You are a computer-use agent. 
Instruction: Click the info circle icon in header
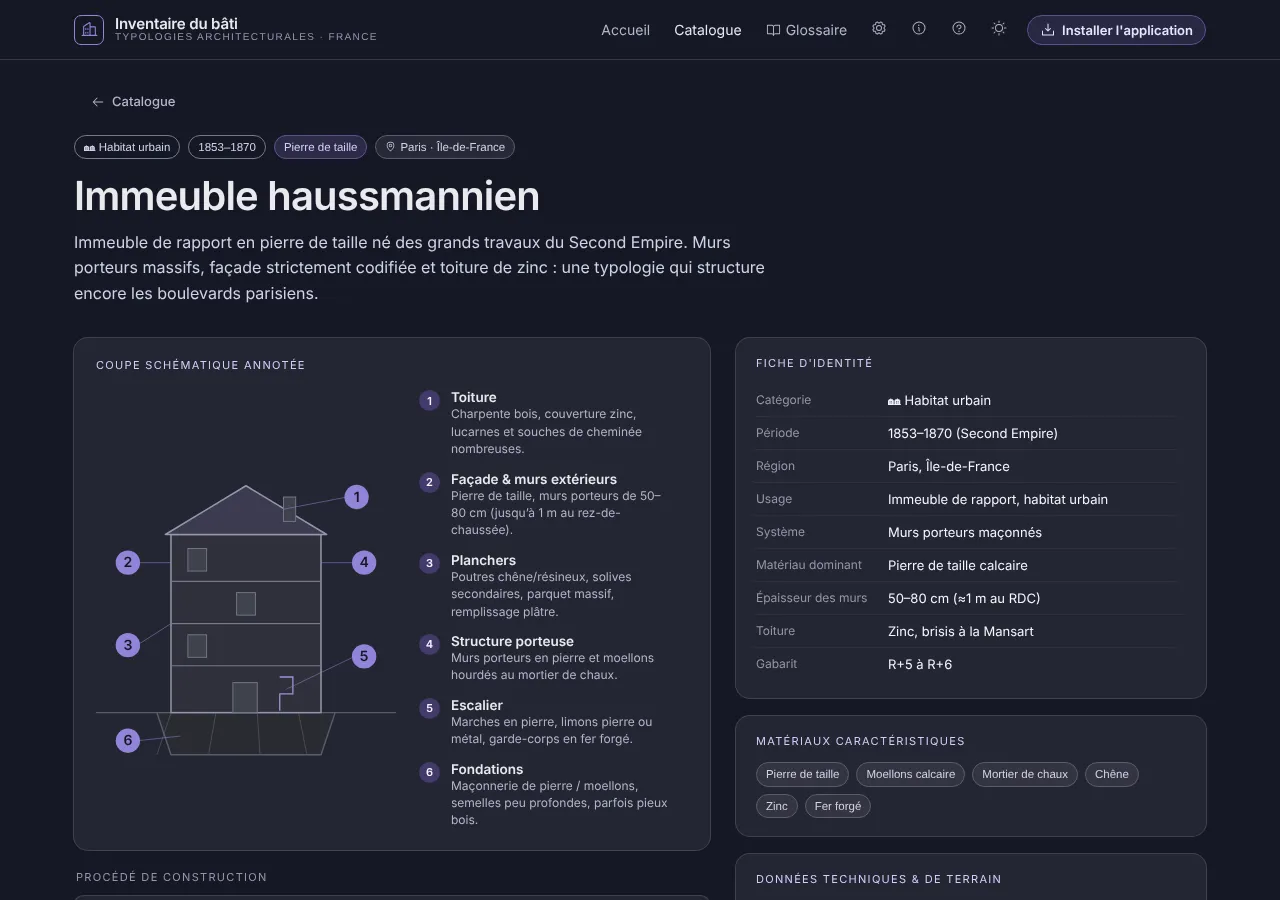(x=919, y=29)
